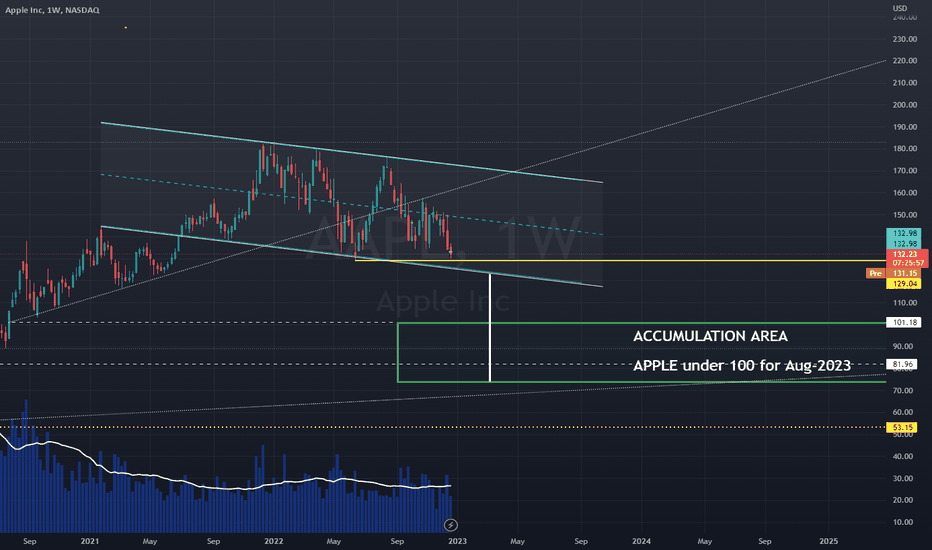Click the 2022 label on the time axis
Image resolution: width=932 pixels, height=550 pixels.
[x=273, y=541]
